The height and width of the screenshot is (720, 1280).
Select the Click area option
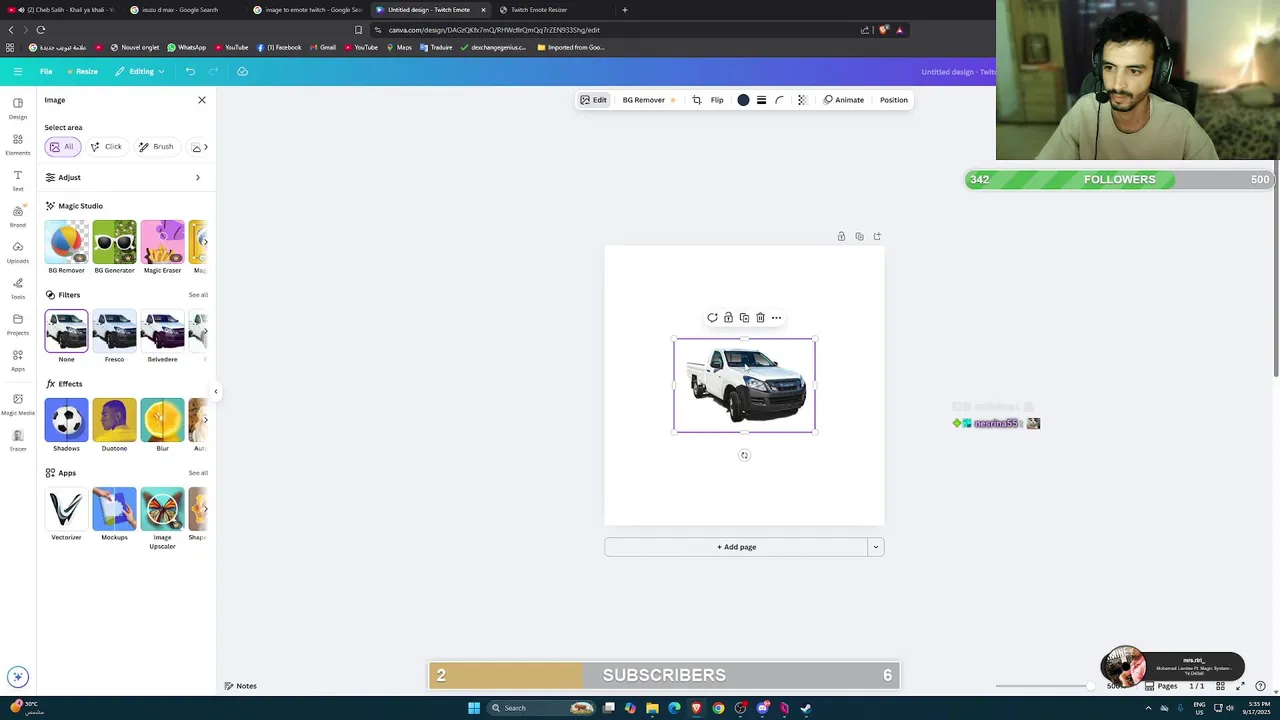pyautogui.click(x=106, y=147)
